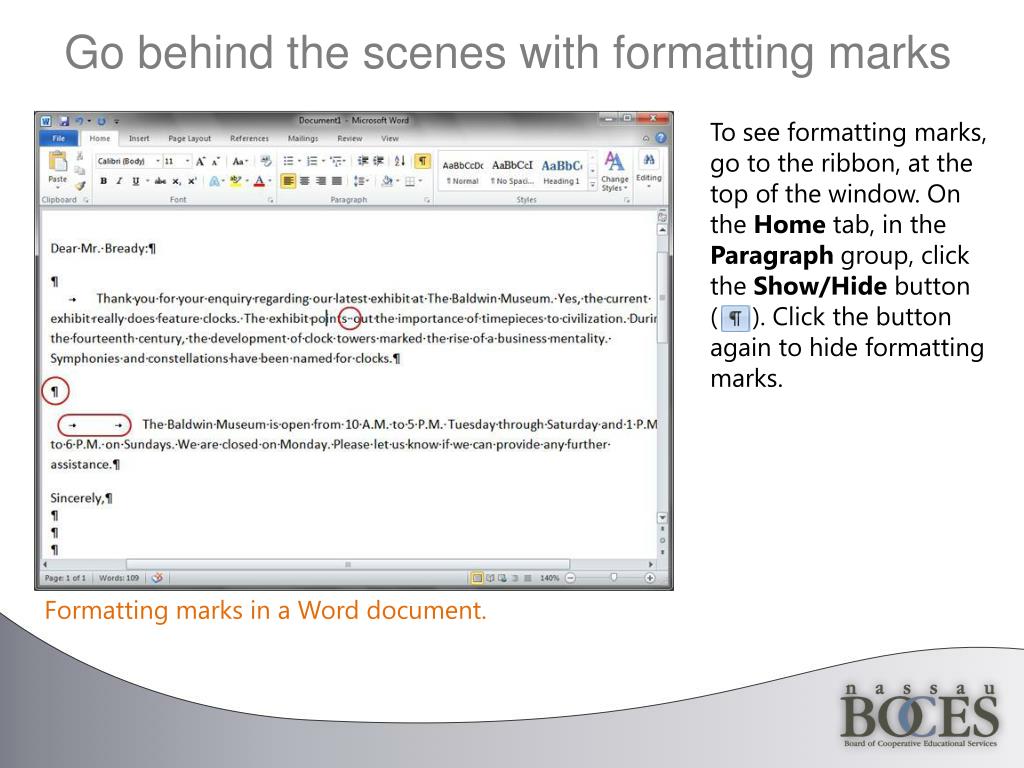Toggle Bold formatting in the ribbon
This screenshot has height=768, width=1024.
pyautogui.click(x=103, y=181)
